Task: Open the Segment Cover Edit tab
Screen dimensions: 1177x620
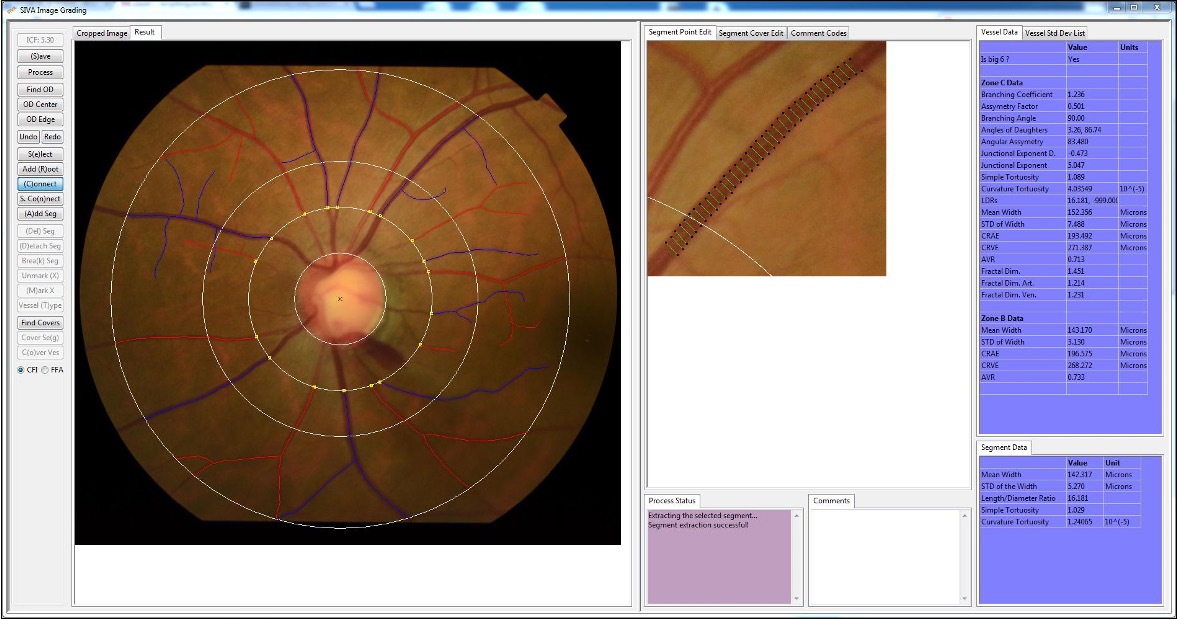Action: click(752, 33)
